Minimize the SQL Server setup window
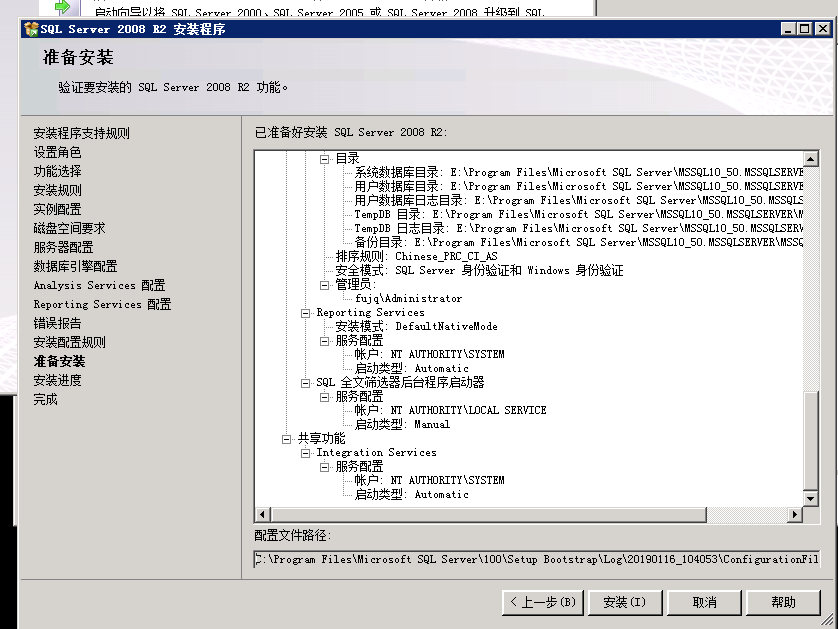The height and width of the screenshot is (629, 838). pyautogui.click(x=788, y=29)
